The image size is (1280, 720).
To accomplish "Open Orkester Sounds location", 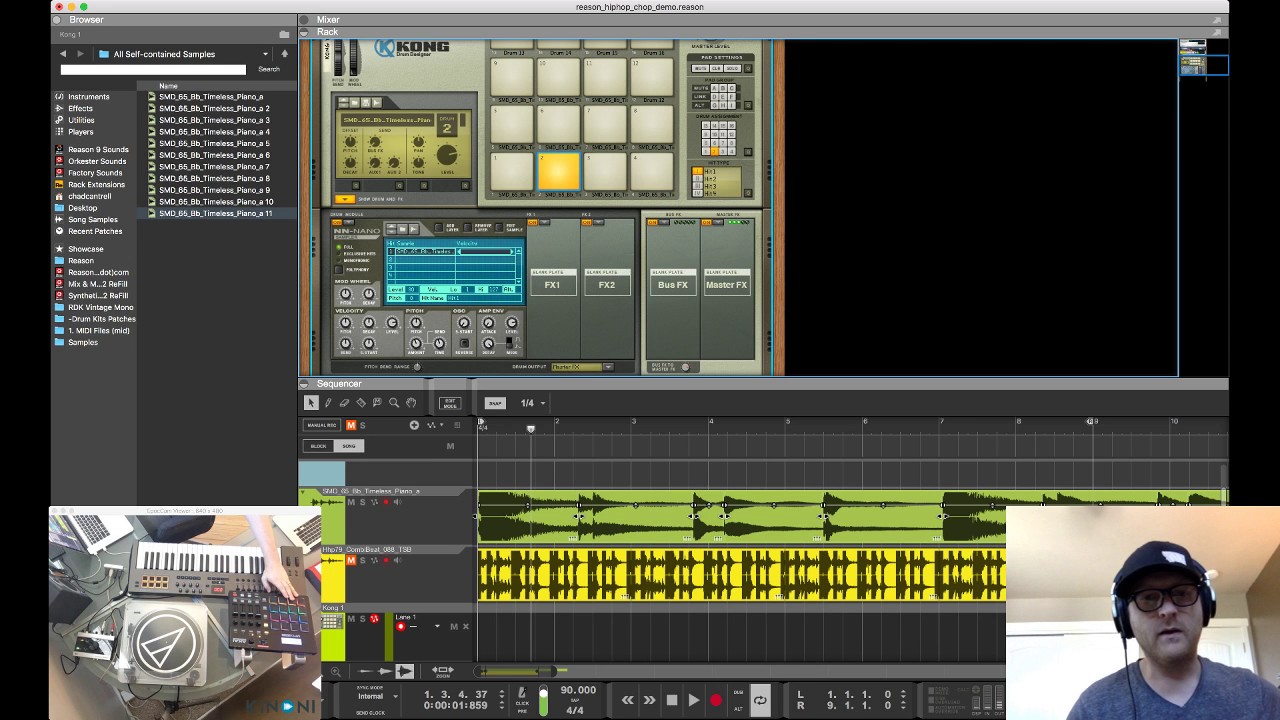I will 97,161.
